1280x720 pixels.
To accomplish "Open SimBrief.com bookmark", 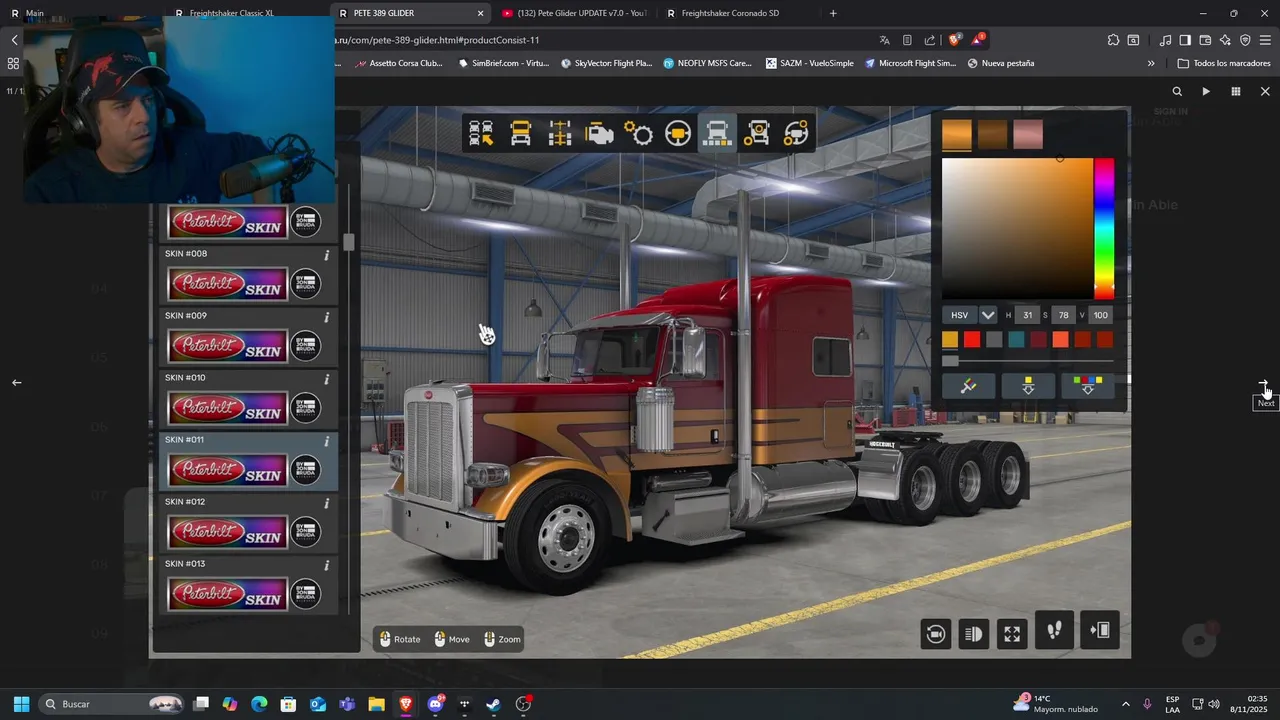I will click(503, 63).
